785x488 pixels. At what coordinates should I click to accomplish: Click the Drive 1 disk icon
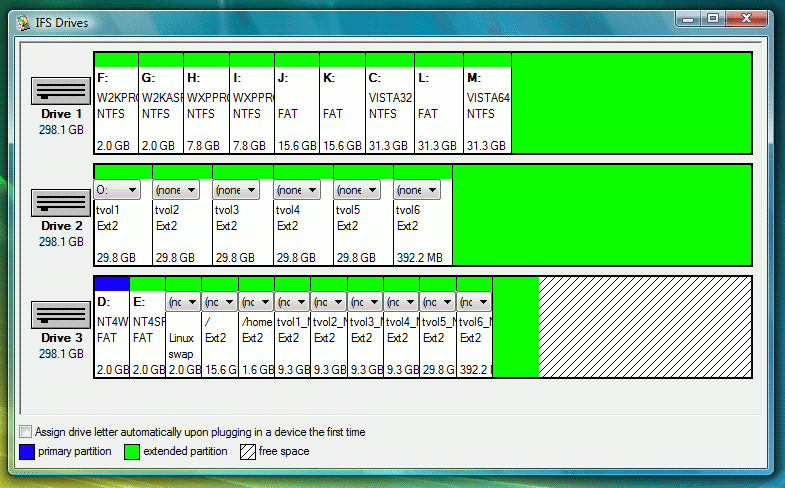coord(60,91)
